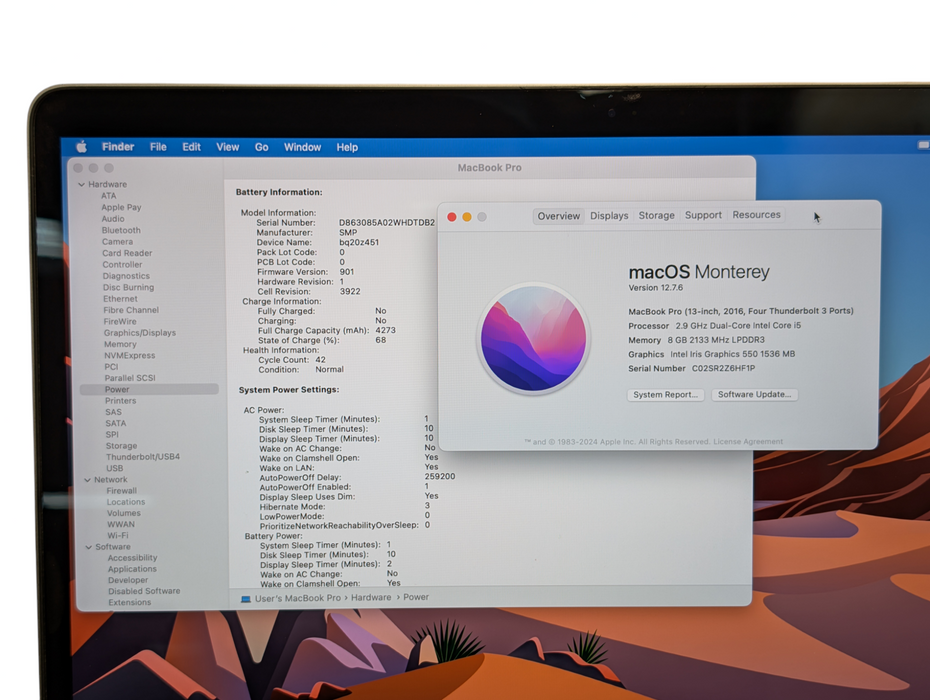
Task: Open the Finder menu
Action: [118, 147]
